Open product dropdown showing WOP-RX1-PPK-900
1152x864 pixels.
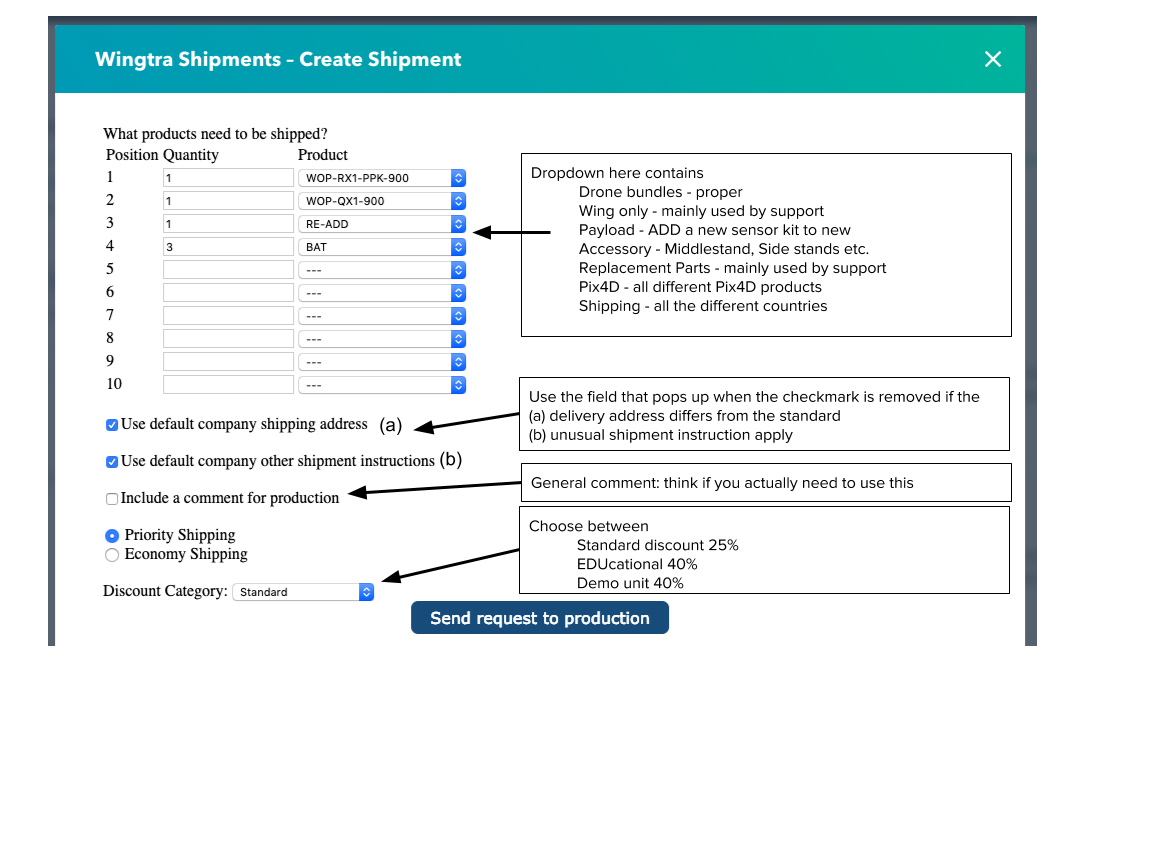pyautogui.click(x=382, y=178)
